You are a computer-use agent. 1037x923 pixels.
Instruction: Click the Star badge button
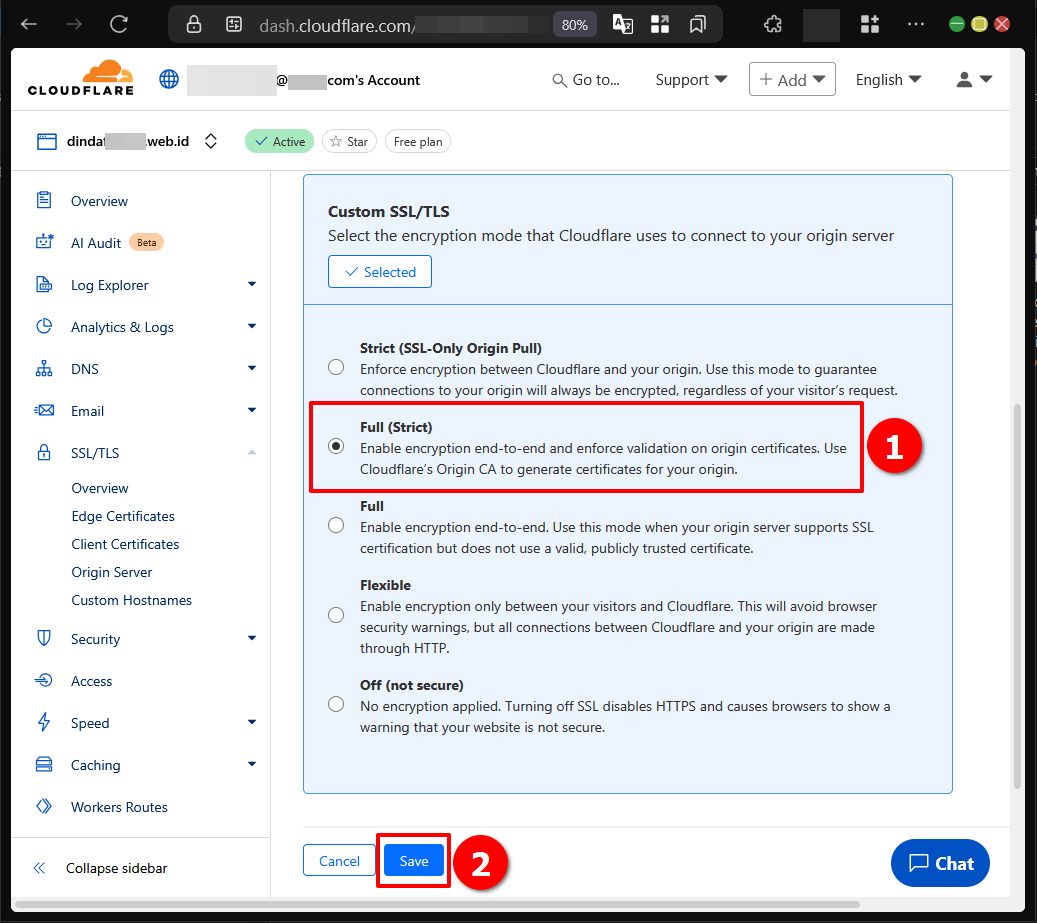tap(349, 141)
